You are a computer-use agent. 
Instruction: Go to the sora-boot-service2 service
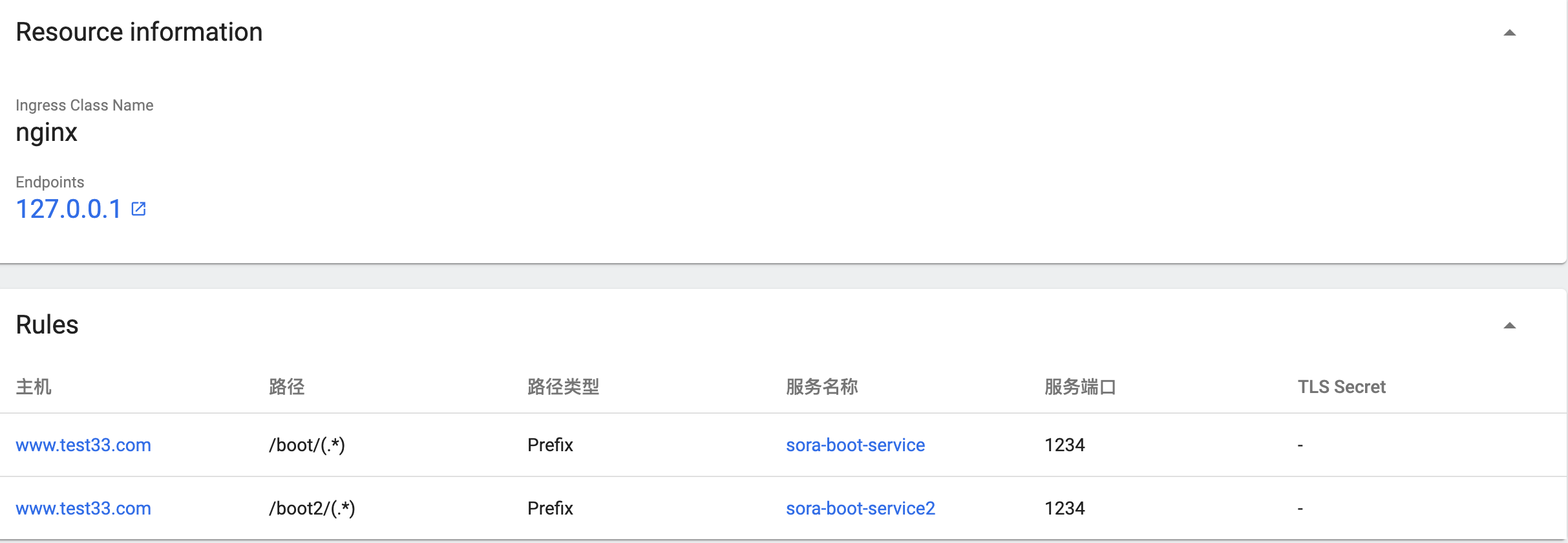pyautogui.click(x=860, y=508)
